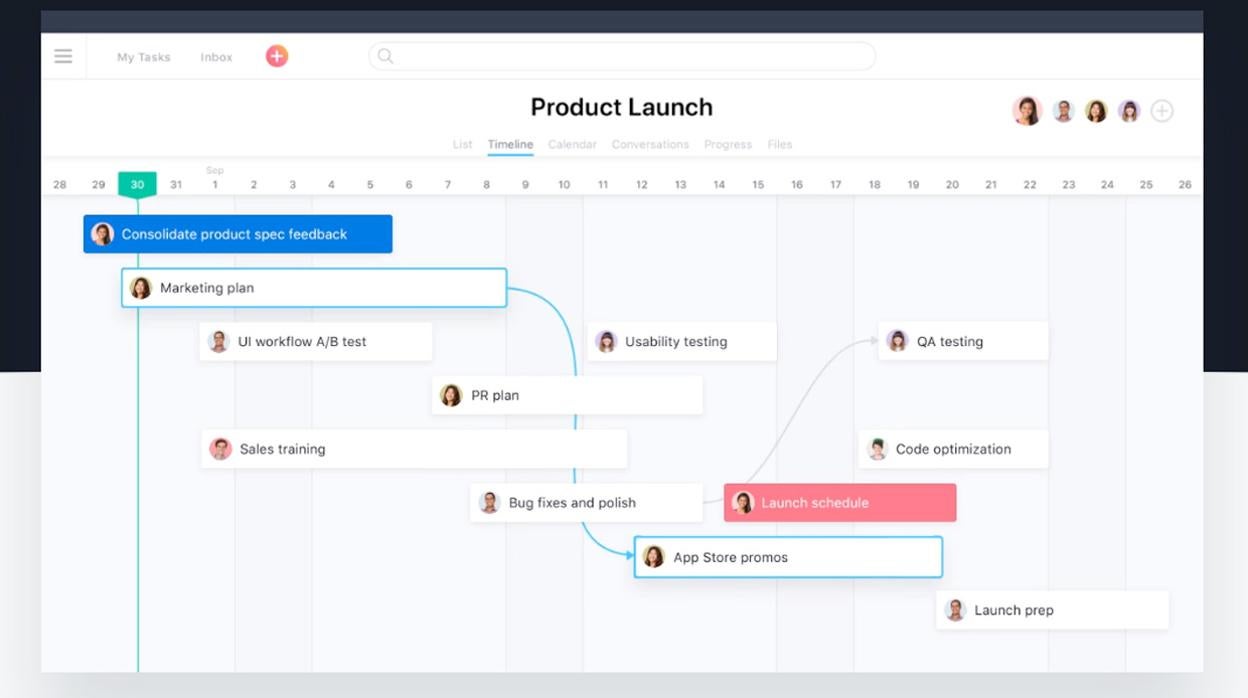Switch to the Calendar tab
The height and width of the screenshot is (698, 1248).
(572, 144)
